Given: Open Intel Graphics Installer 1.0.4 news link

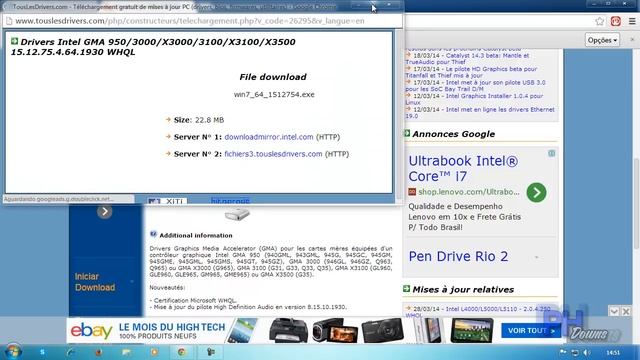Looking at the screenshot, I should pyautogui.click(x=474, y=99).
